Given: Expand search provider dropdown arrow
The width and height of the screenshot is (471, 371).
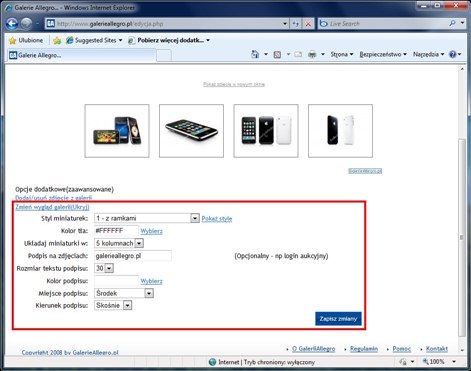Looking at the screenshot, I should tap(462, 23).
